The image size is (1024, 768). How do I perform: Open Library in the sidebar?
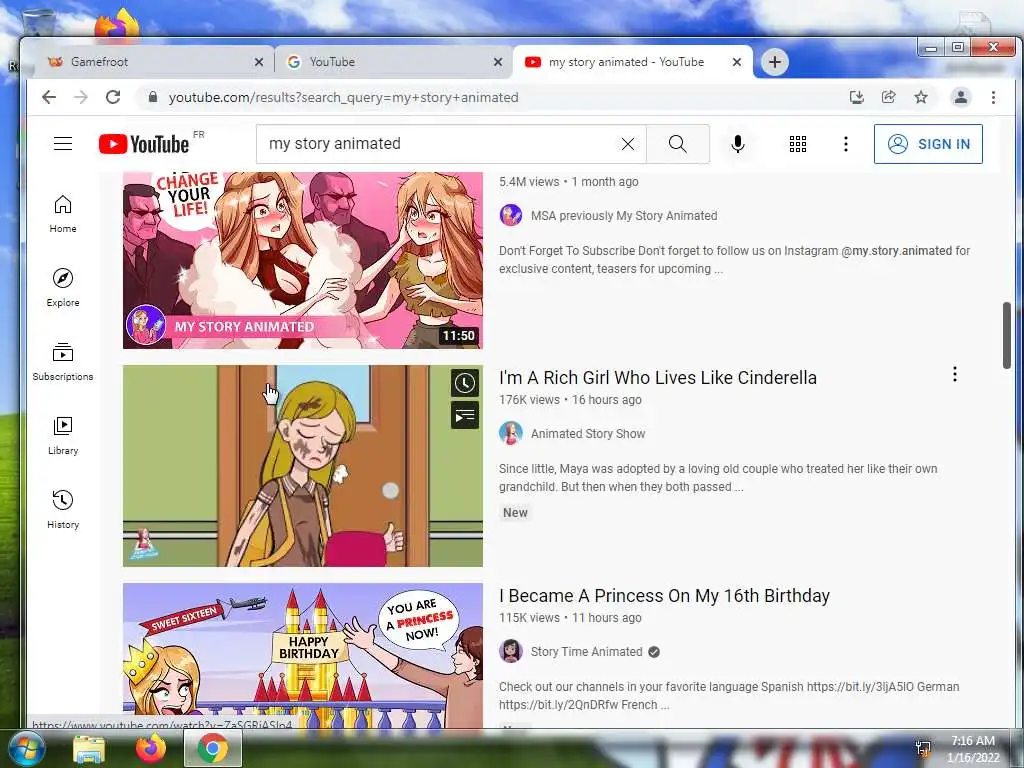(63, 436)
